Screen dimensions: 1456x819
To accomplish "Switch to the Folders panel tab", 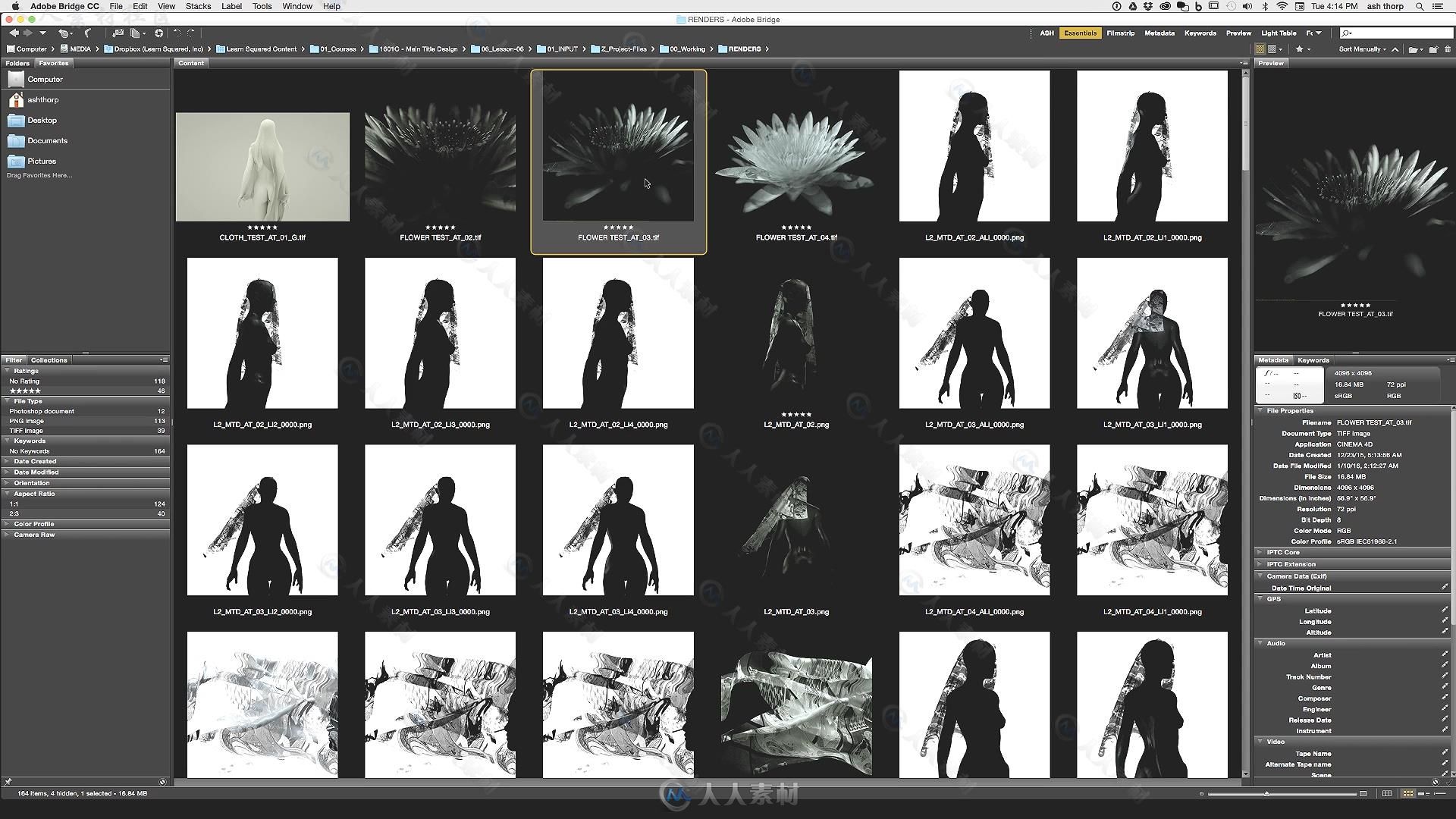I will tap(17, 63).
